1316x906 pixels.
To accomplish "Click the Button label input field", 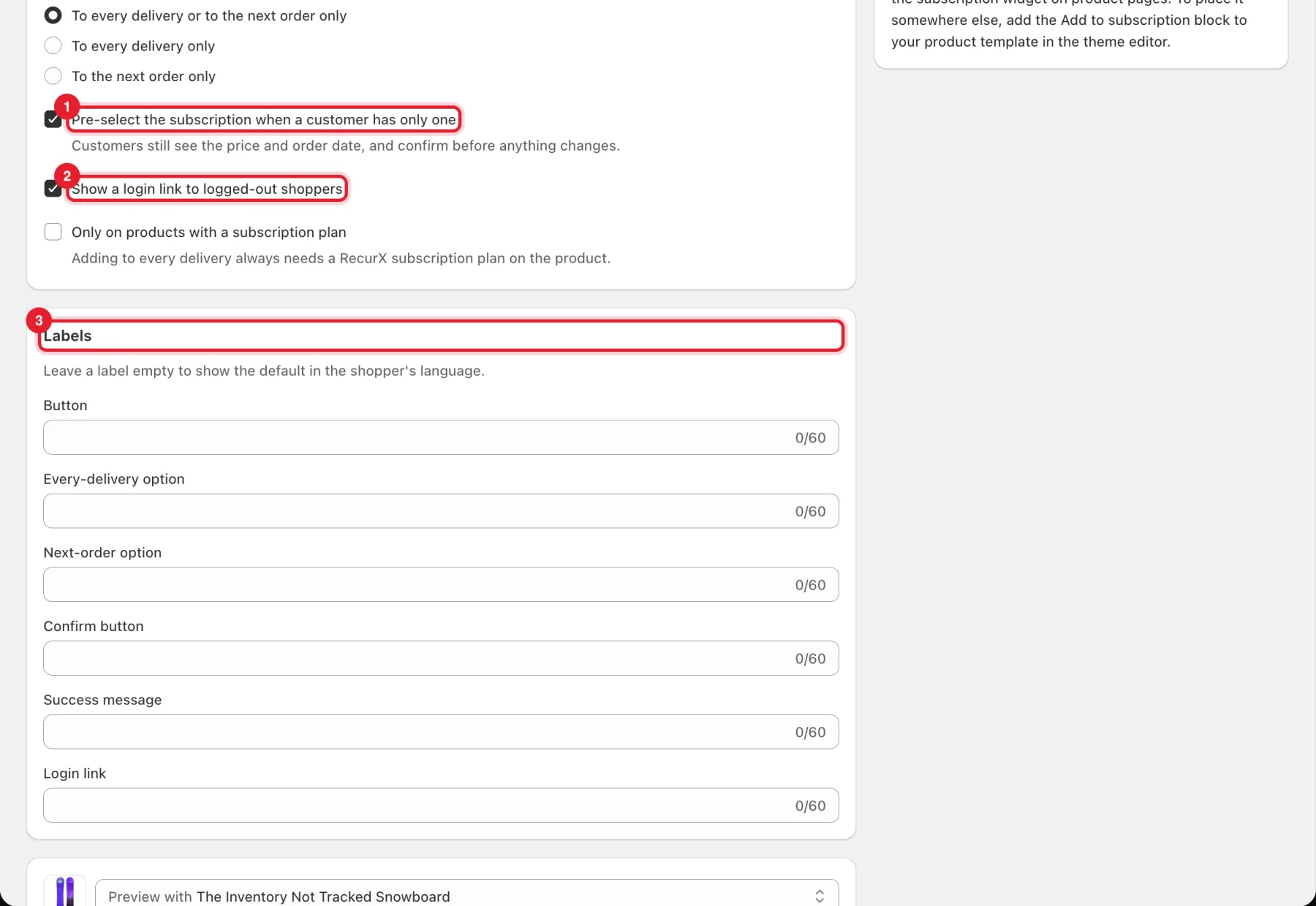I will (x=441, y=437).
